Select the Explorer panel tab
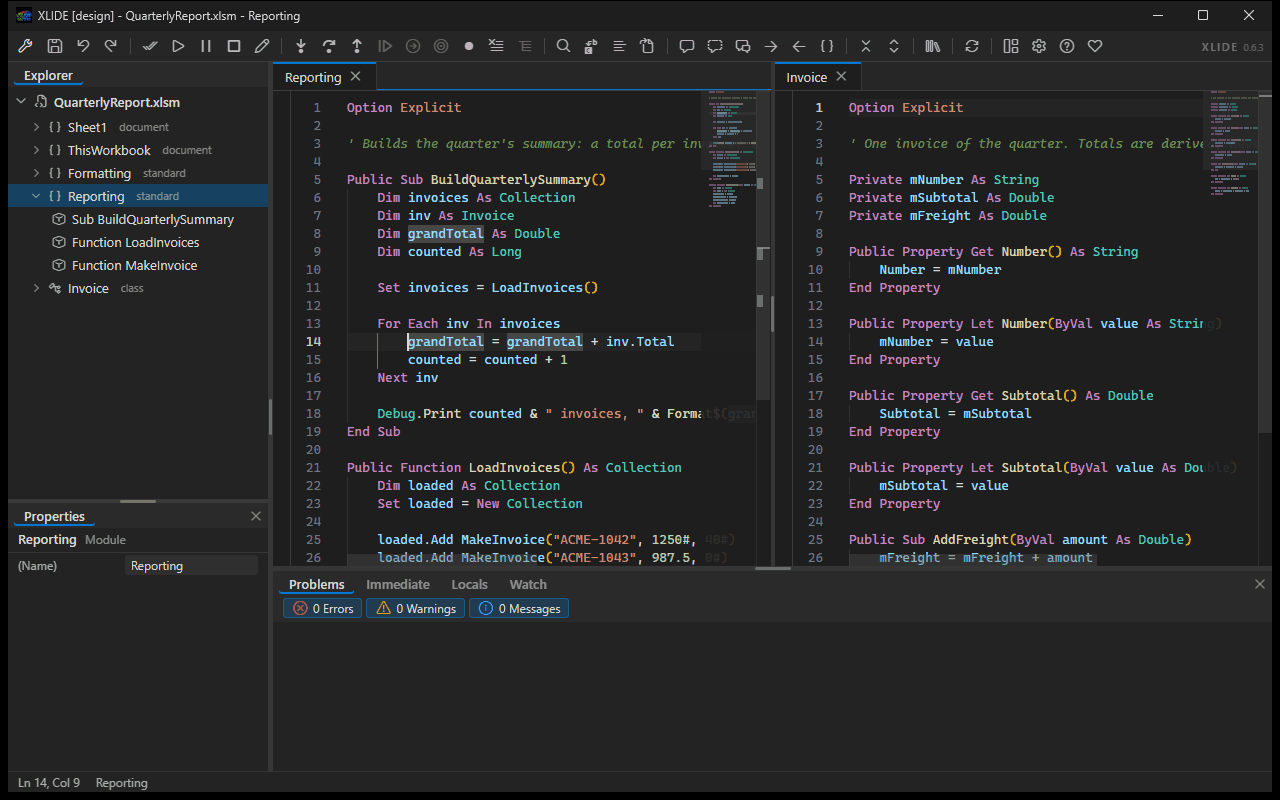 point(48,75)
